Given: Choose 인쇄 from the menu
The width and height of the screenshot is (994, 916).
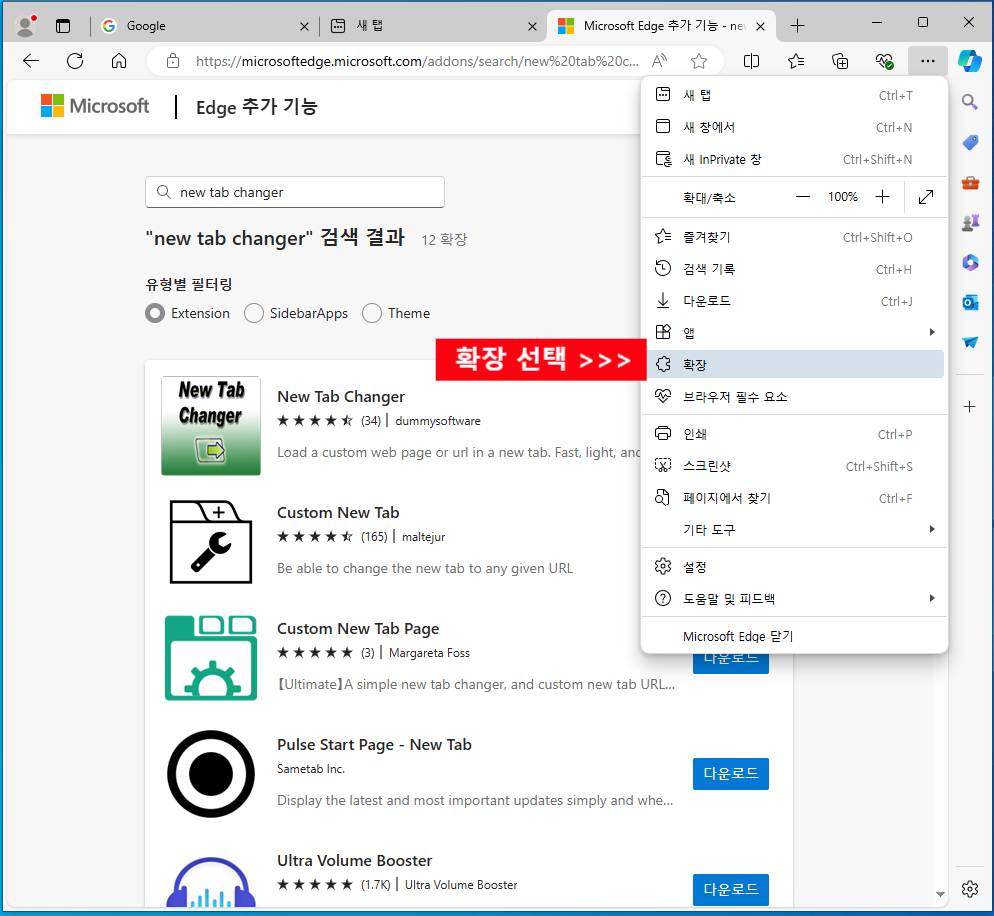Looking at the screenshot, I should 795,434.
